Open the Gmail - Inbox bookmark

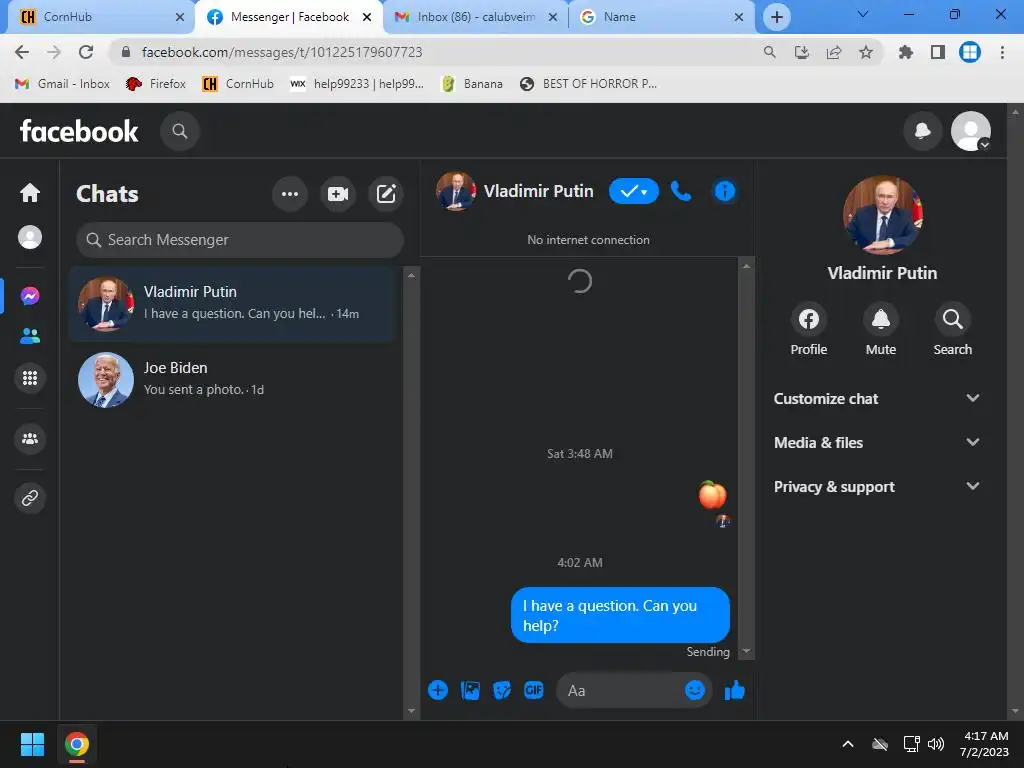tap(63, 84)
